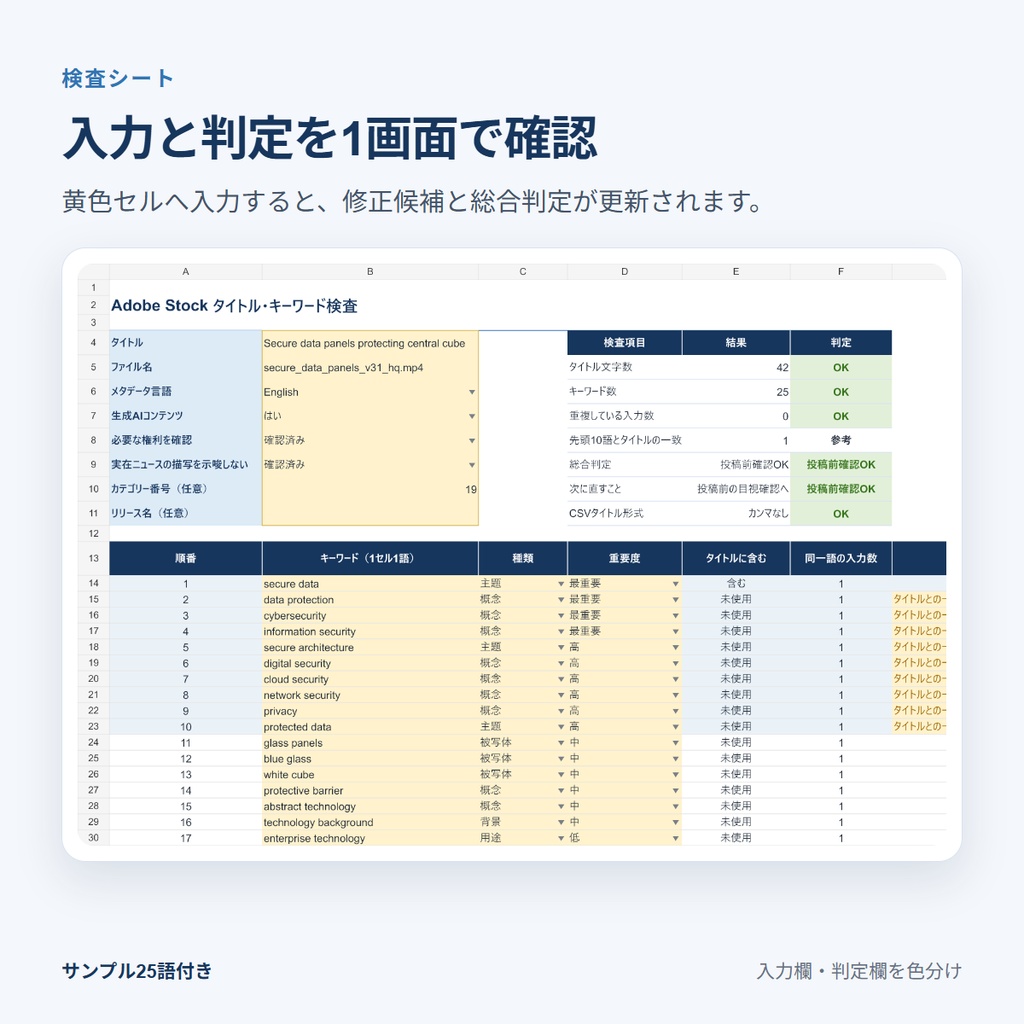The image size is (1024, 1024).
Task: Click the 判定 header cell
Action: [x=841, y=343]
